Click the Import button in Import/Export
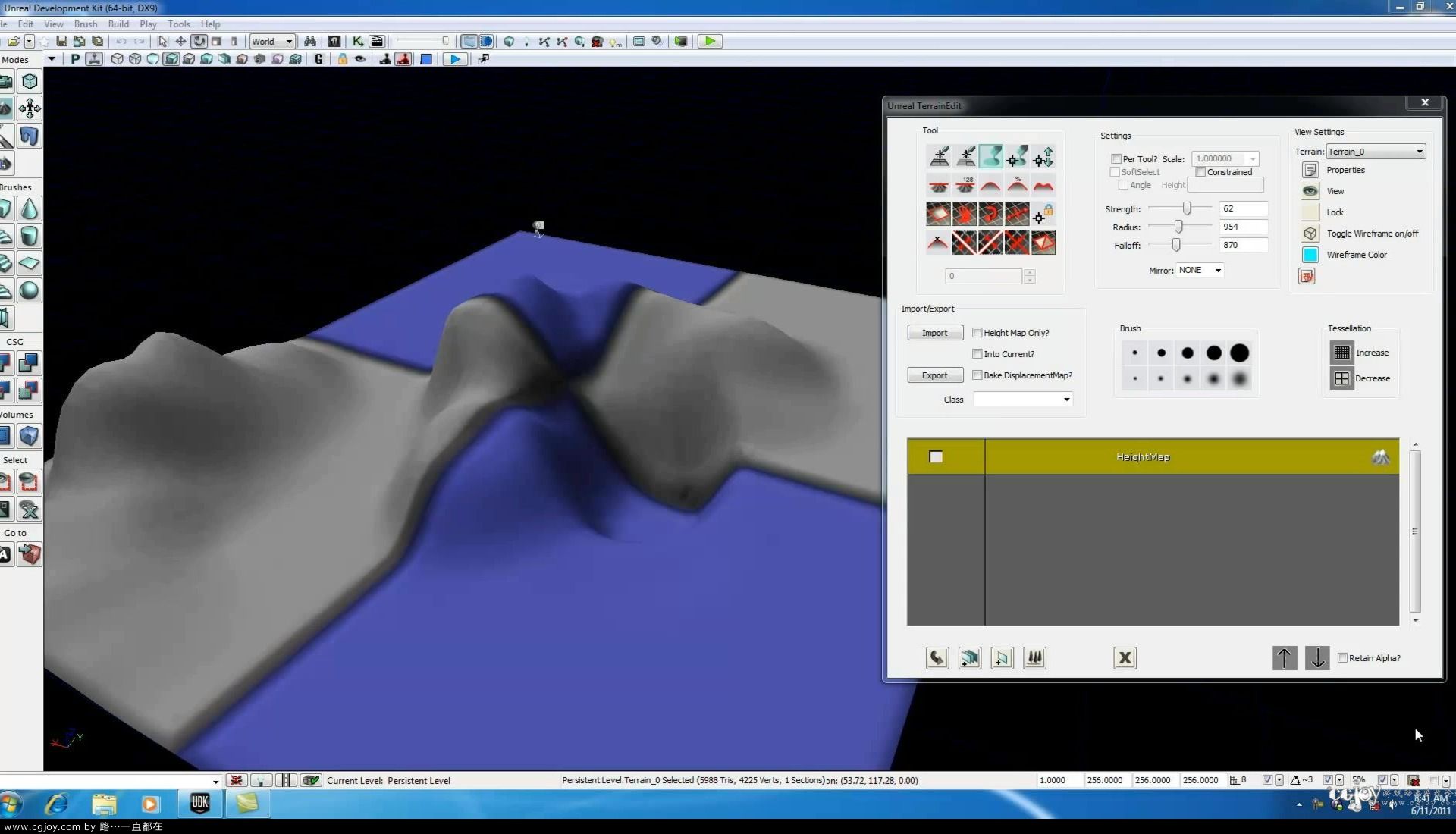1456x834 pixels. pyautogui.click(x=935, y=332)
